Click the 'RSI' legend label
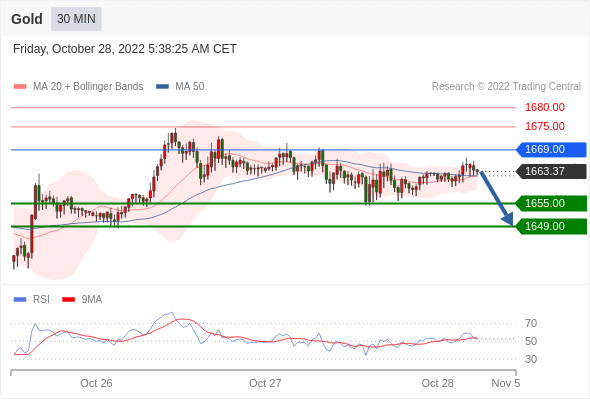Viewport: 590px width, 400px height. [41, 300]
